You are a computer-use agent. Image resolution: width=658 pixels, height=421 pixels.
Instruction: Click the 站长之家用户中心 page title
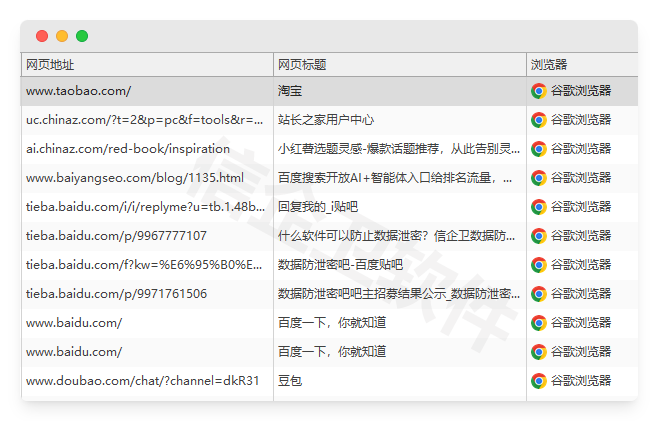(326, 120)
